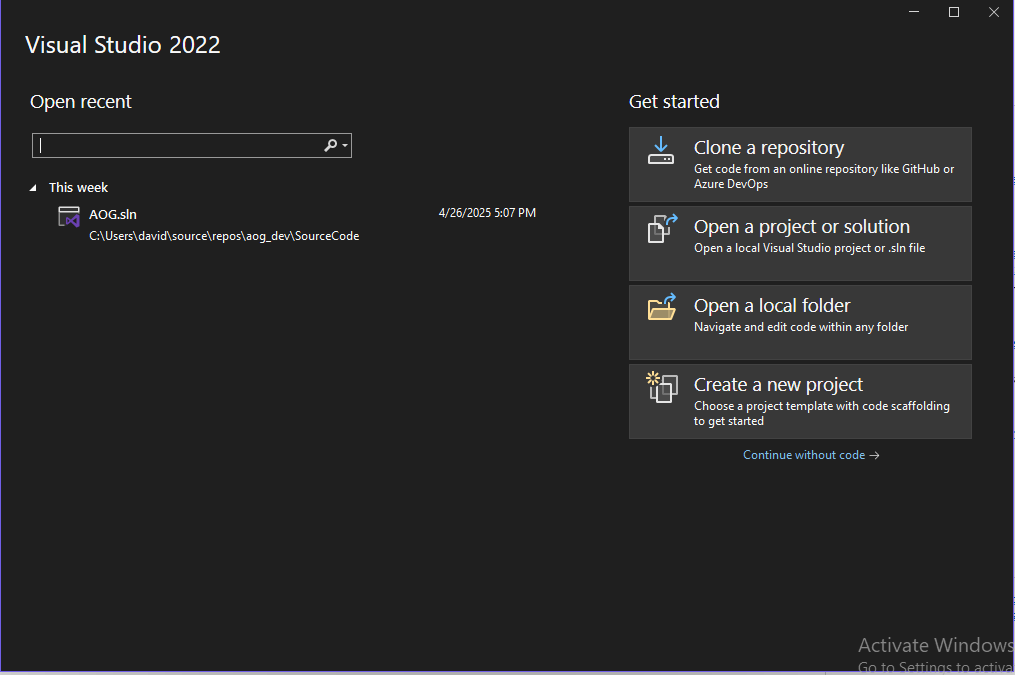Focus the Open recent search field
The height and width of the screenshot is (675, 1015).
coord(192,146)
